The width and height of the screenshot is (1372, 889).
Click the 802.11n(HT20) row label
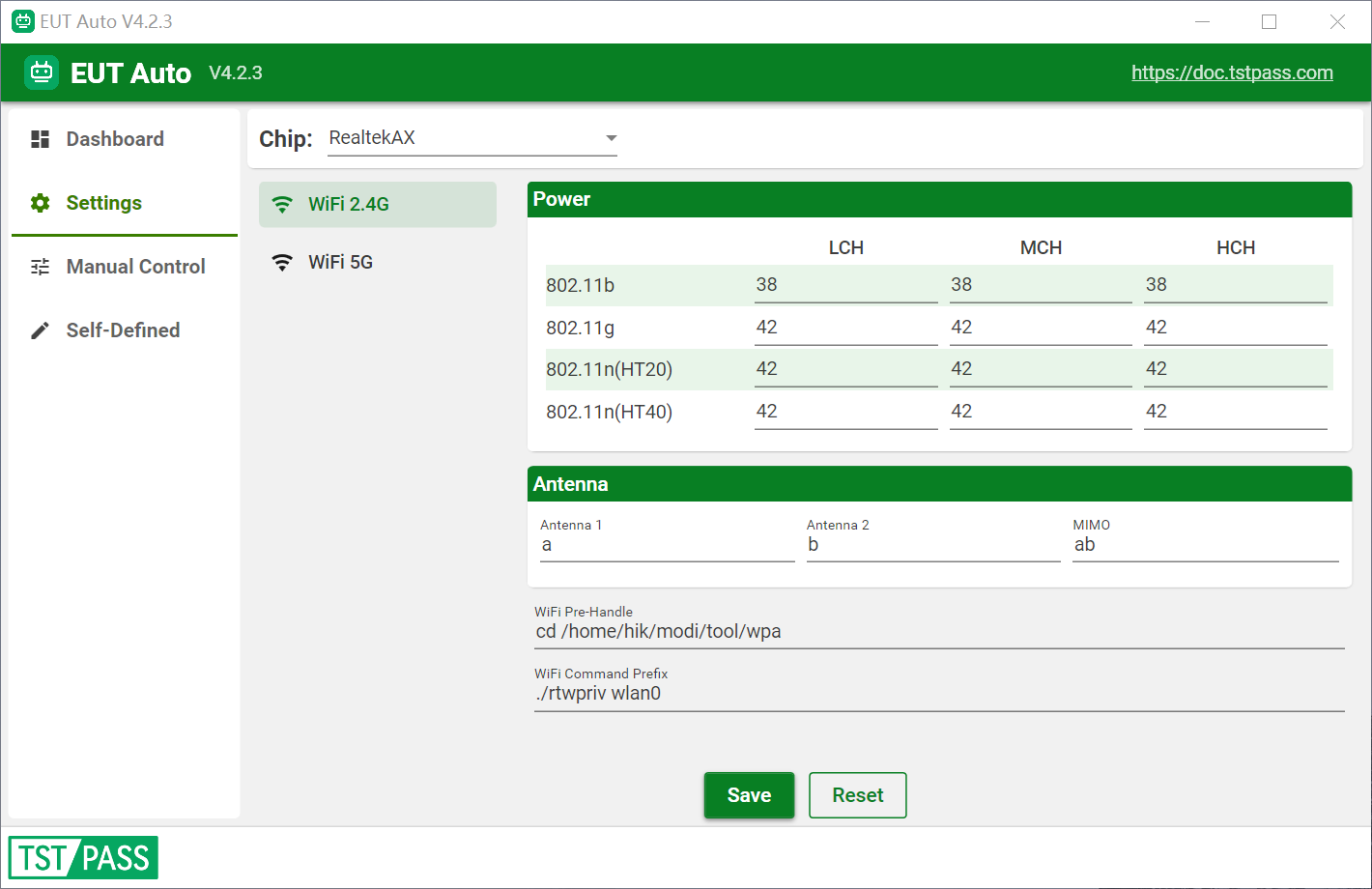point(609,369)
